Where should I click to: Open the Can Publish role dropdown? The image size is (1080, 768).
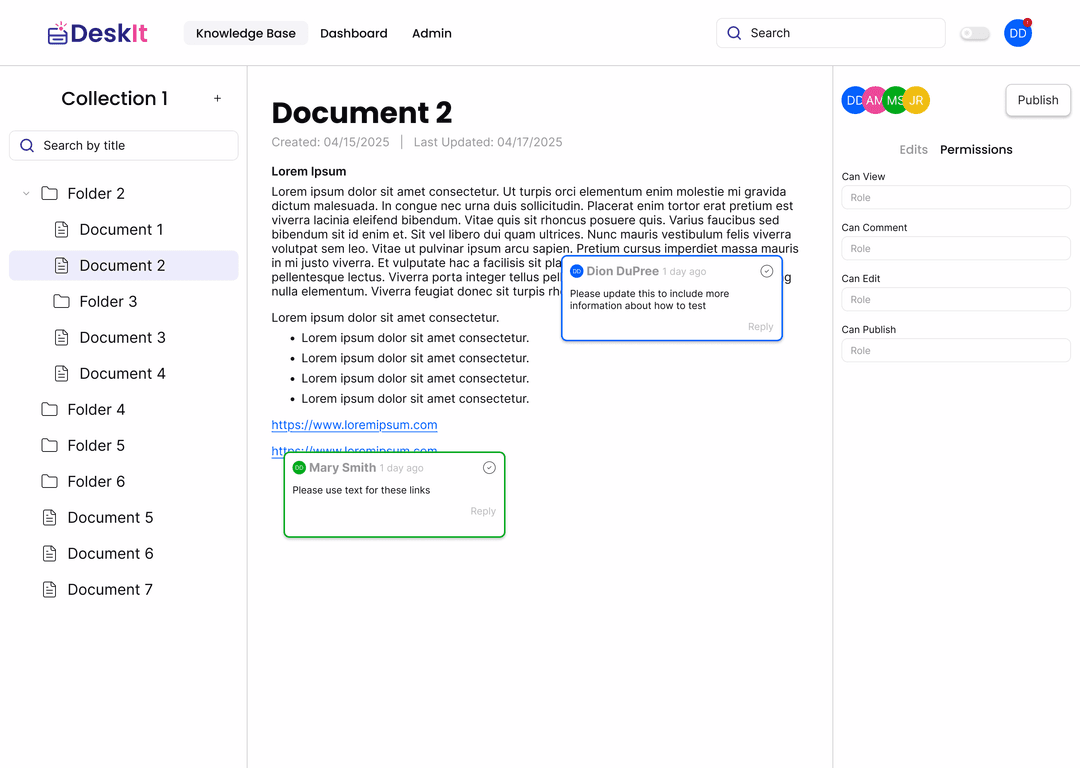click(x=955, y=351)
